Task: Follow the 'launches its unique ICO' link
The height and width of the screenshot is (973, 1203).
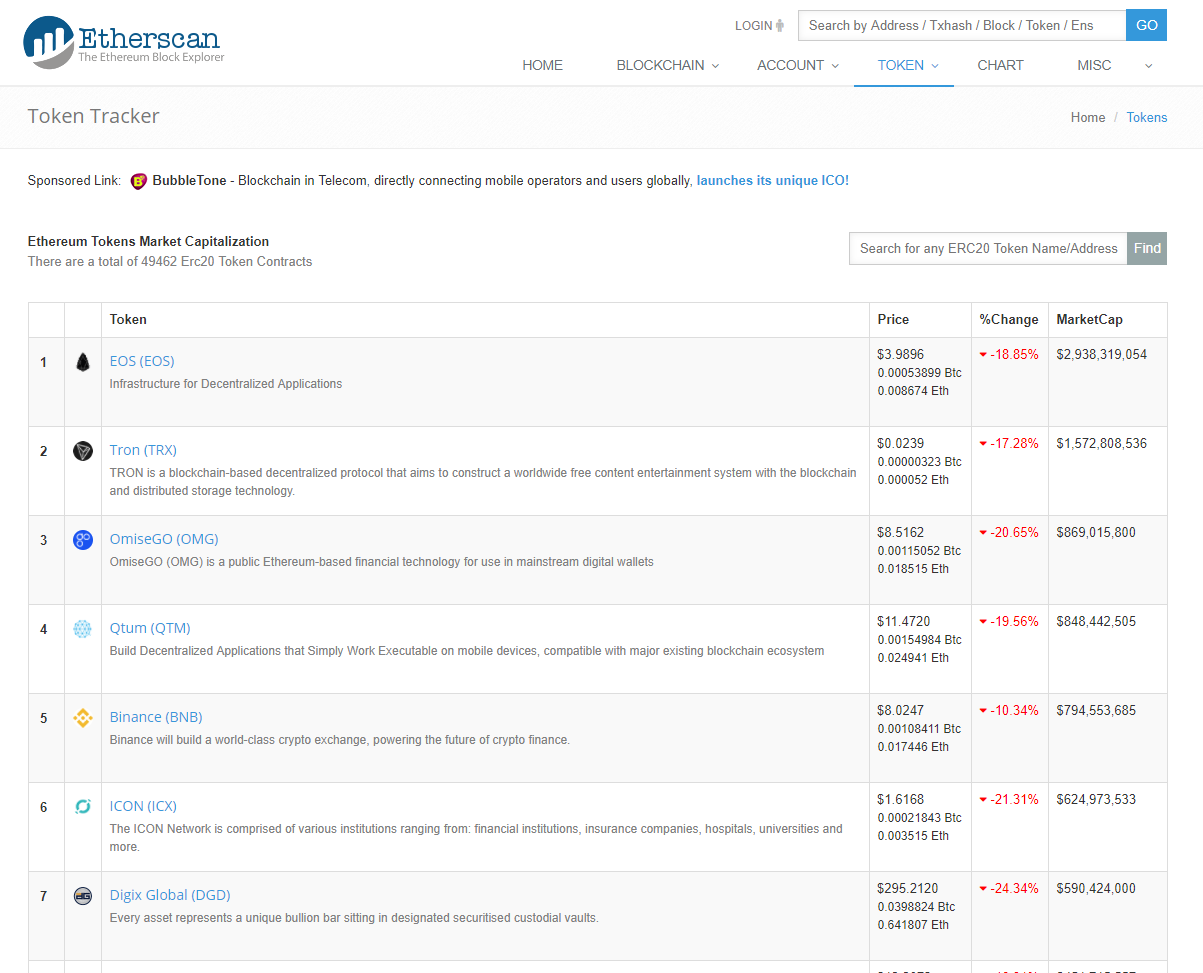Action: (771, 181)
